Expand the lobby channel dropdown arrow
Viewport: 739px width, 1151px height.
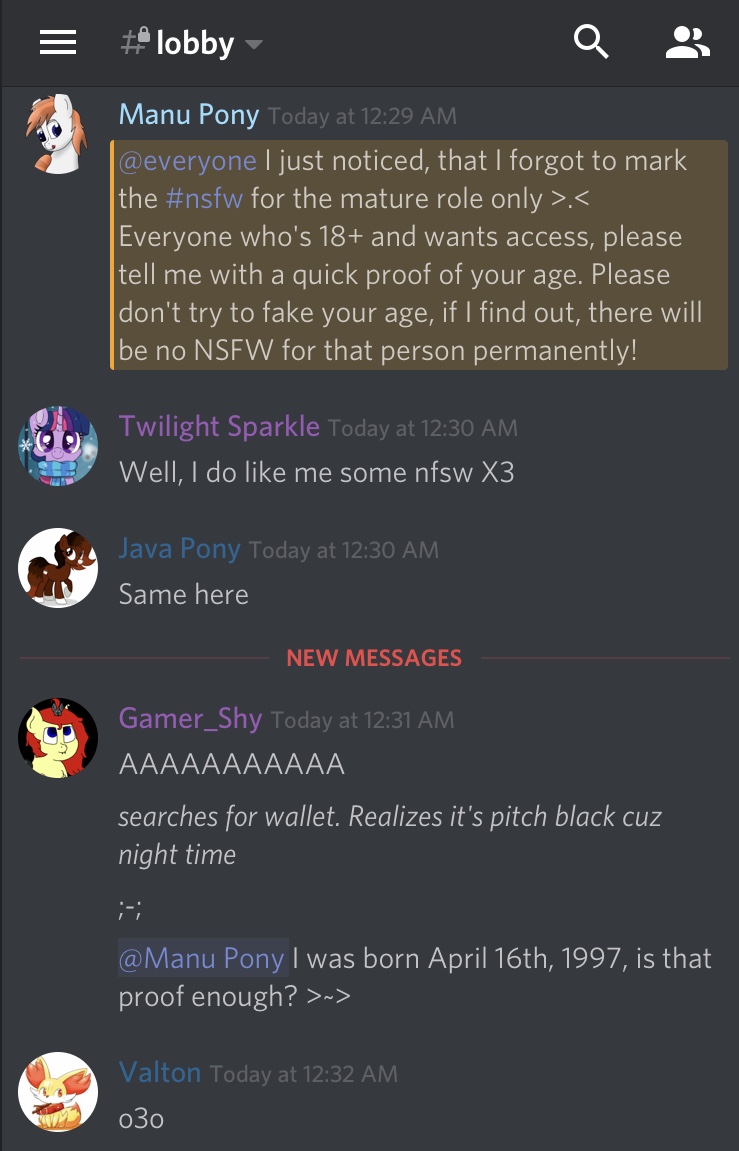click(254, 45)
